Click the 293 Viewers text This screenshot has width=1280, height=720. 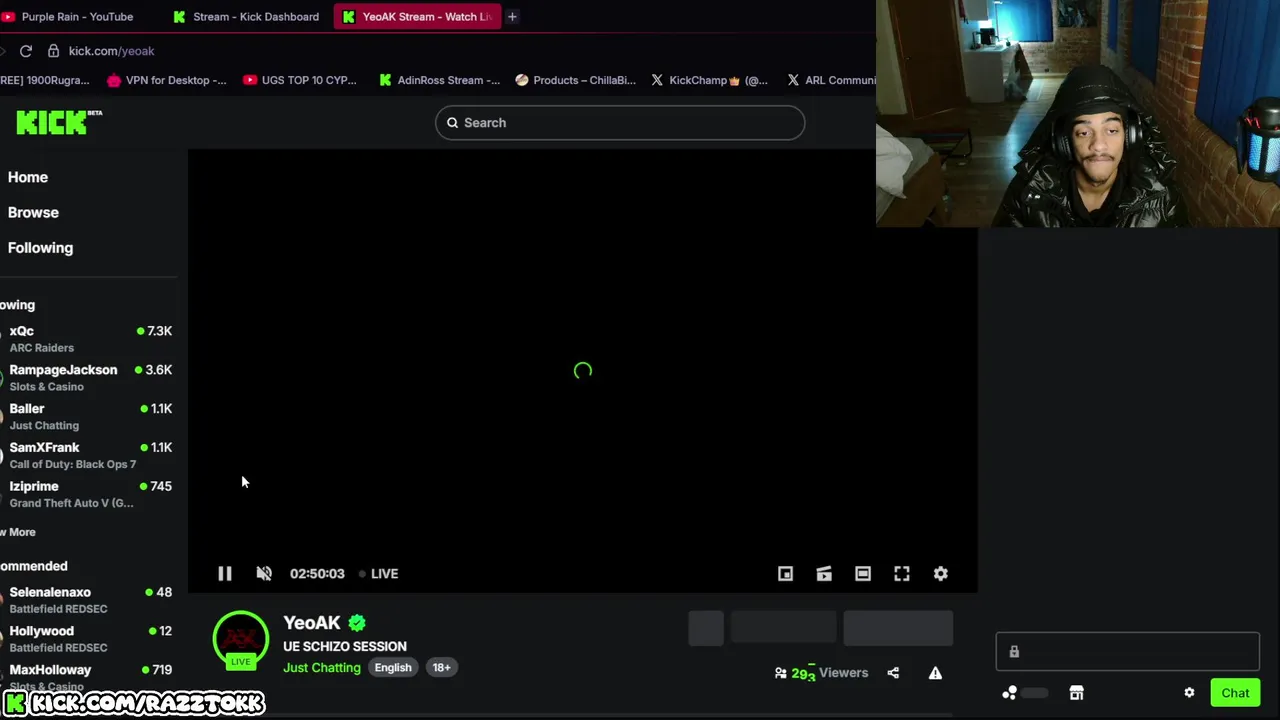click(x=829, y=673)
